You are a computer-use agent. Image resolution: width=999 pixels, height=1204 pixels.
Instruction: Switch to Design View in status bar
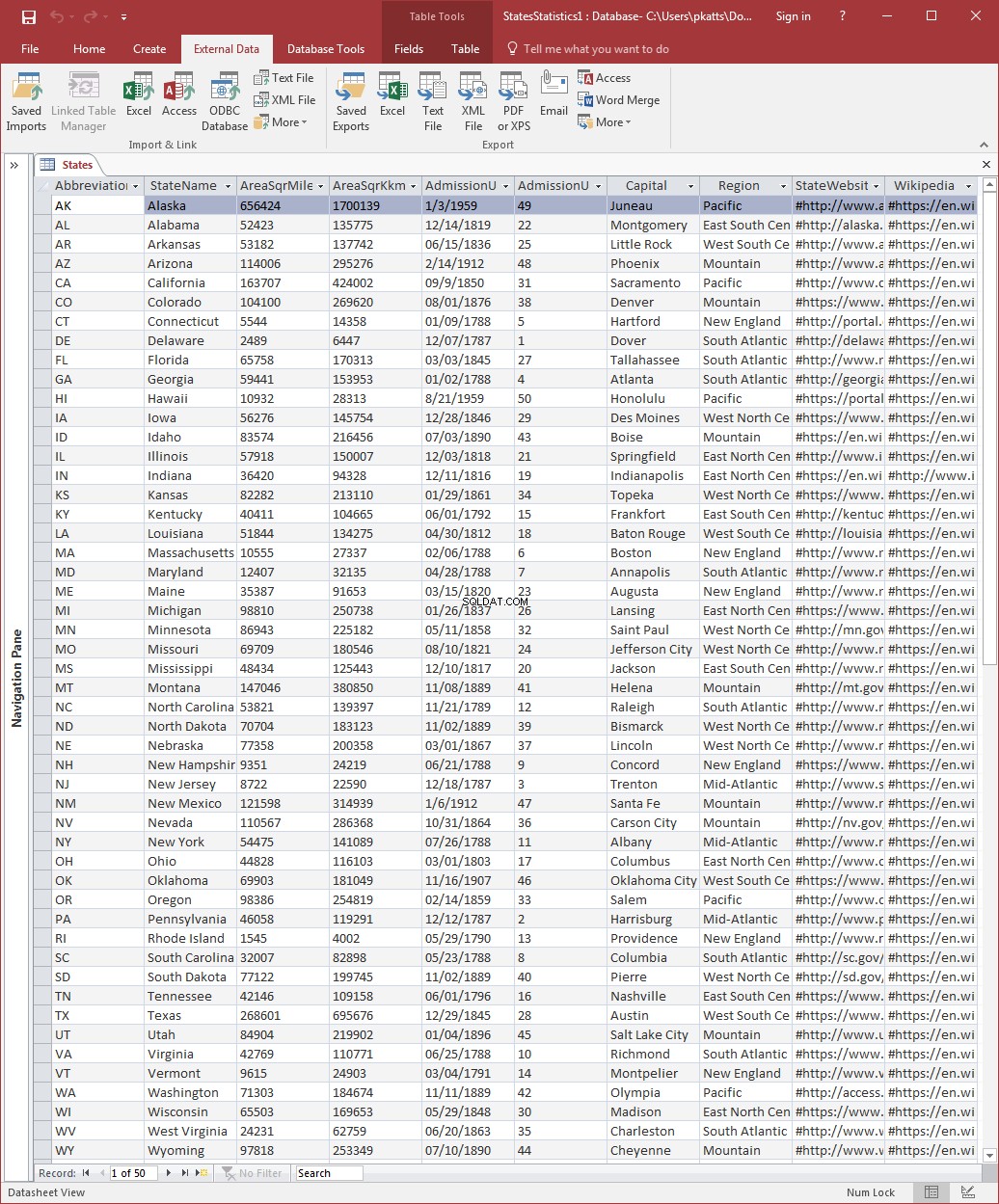tap(968, 1192)
